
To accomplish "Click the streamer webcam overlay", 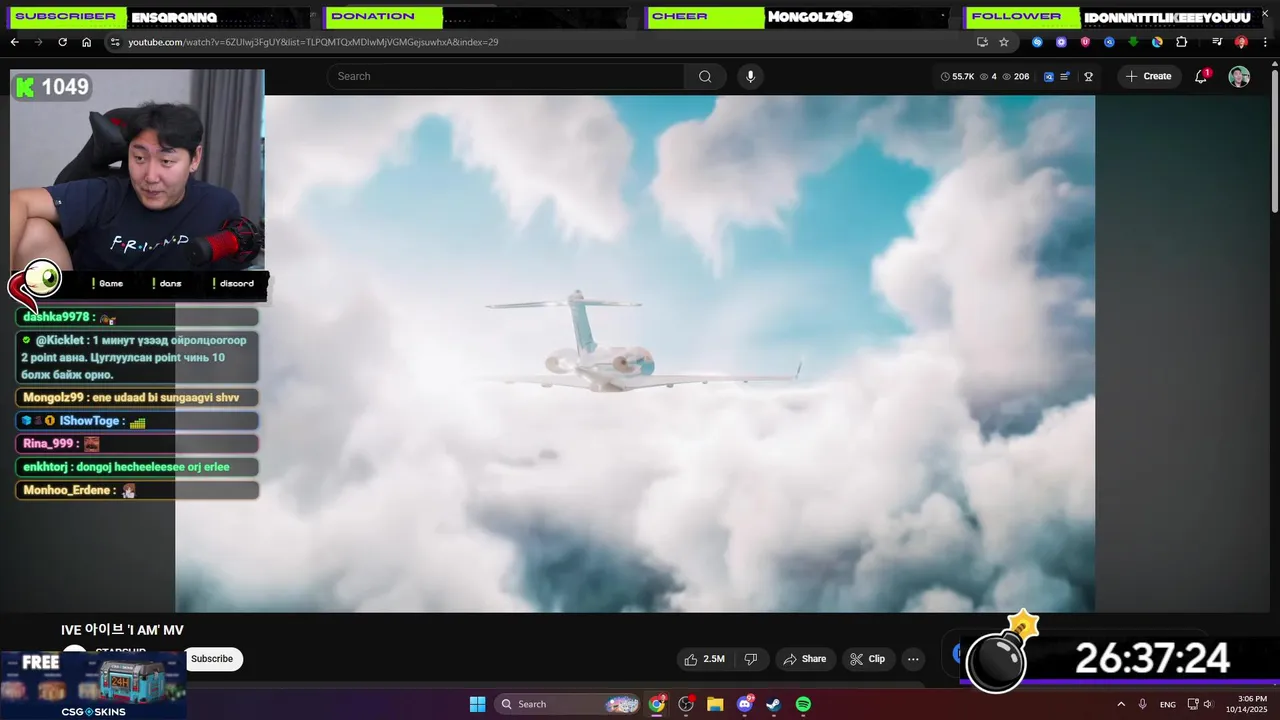I will click(138, 170).
